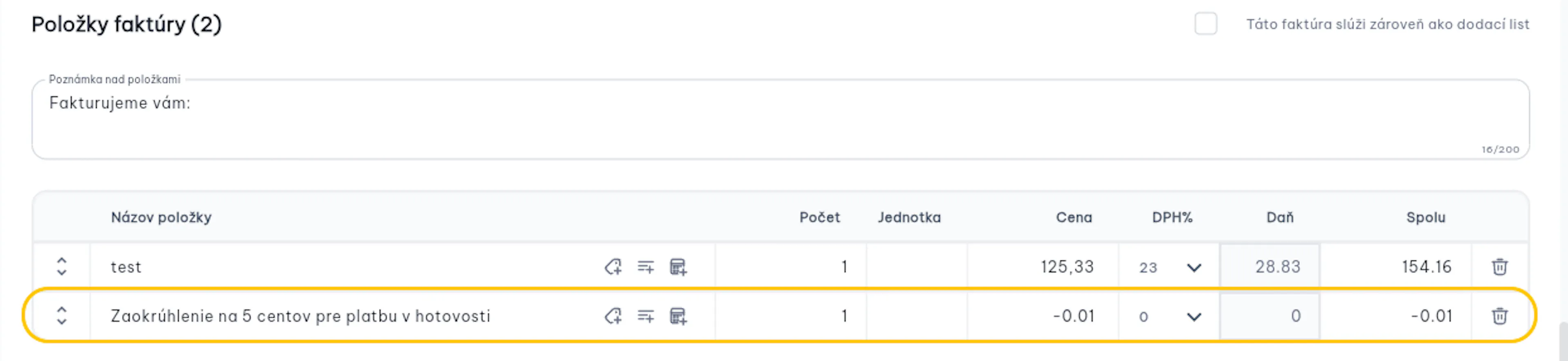Open price calculator icon in test row
This screenshot has height=361, width=1568.
point(678,267)
